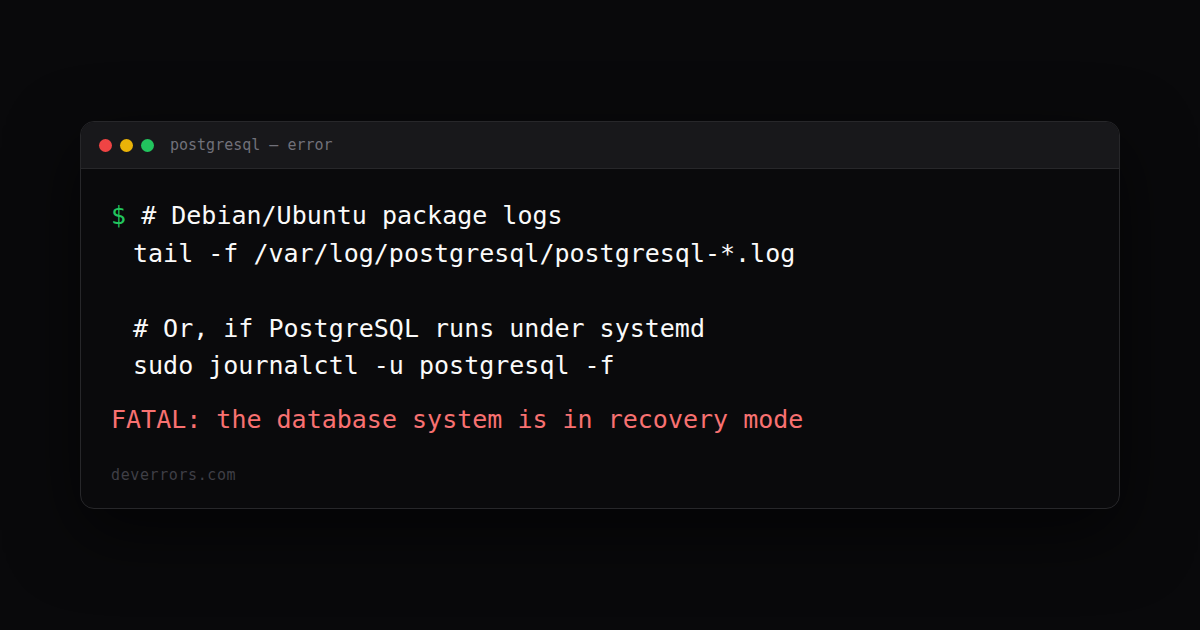The height and width of the screenshot is (630, 1200).
Task: Click the yellow minimize dot
Action: [x=126, y=145]
